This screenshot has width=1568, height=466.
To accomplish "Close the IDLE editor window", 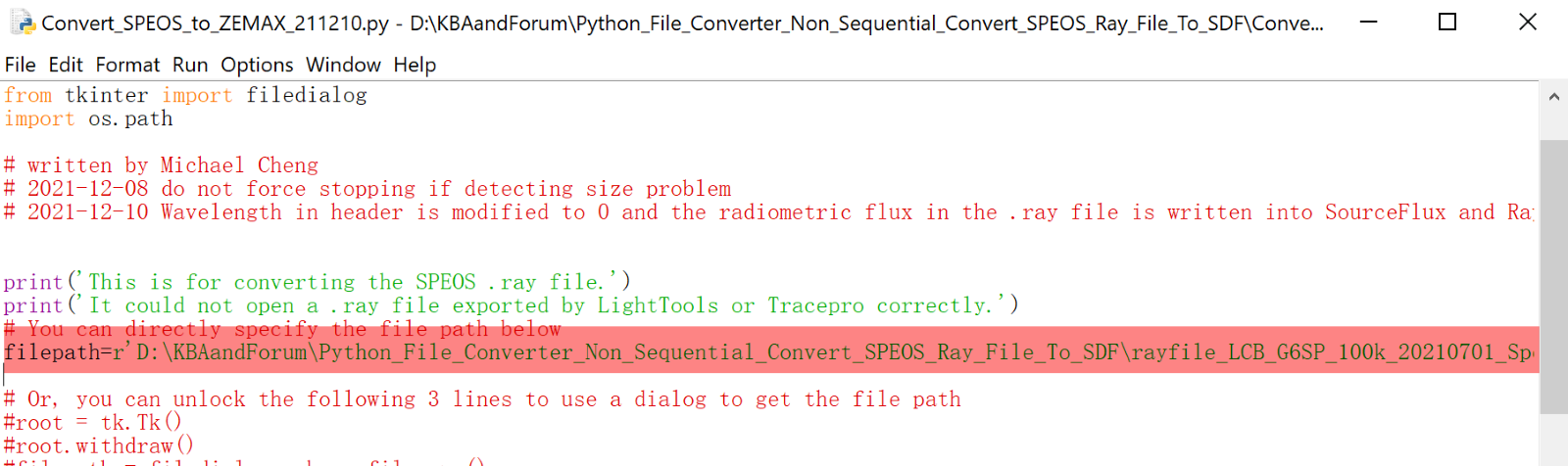I will click(x=1527, y=22).
